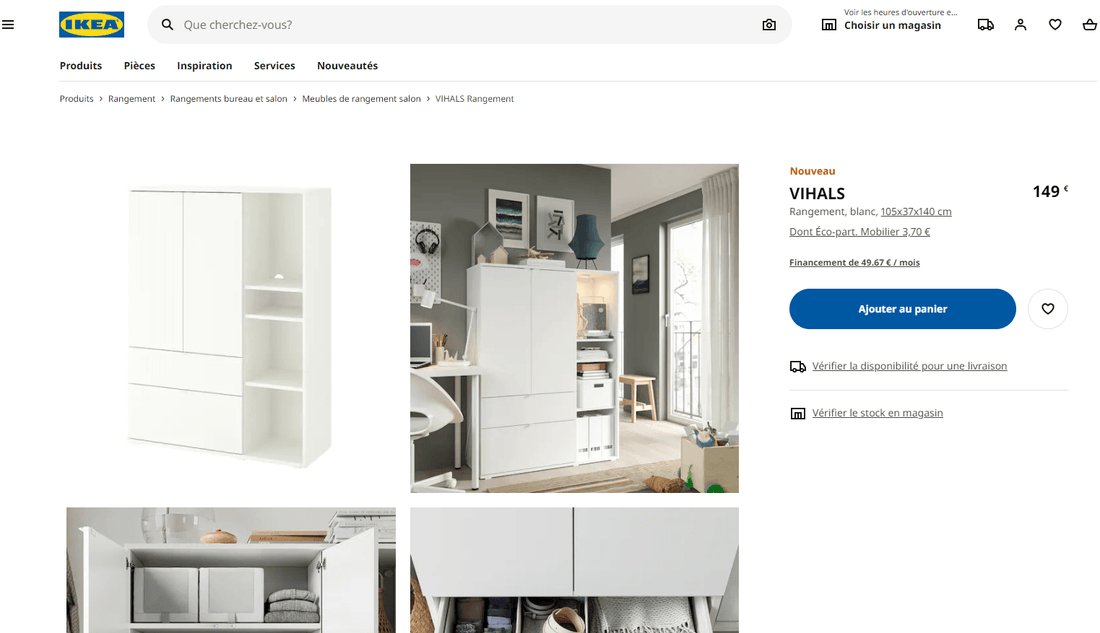
Task: Switch to the 'Nouveautés' section
Action: [x=347, y=65]
